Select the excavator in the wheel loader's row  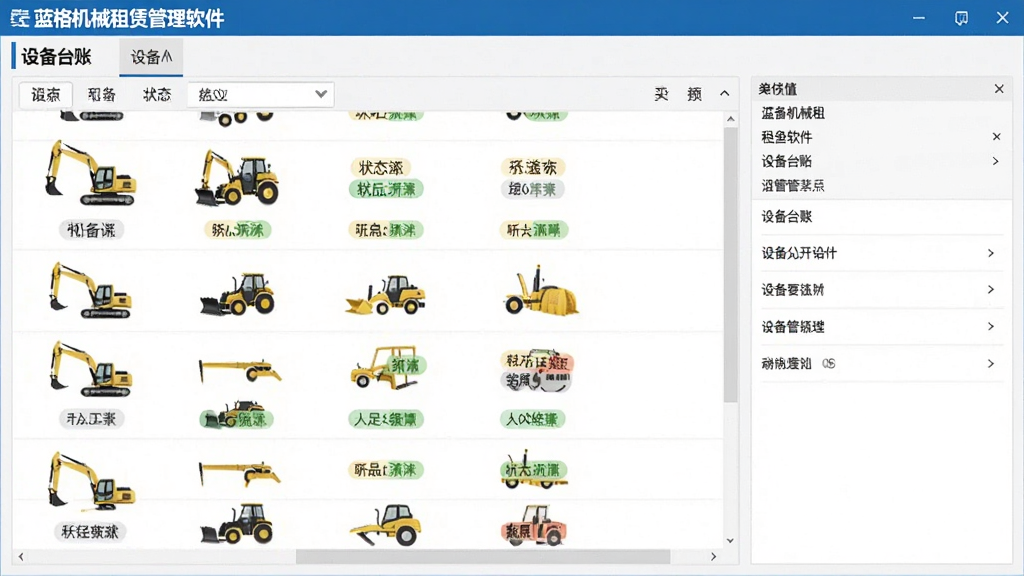point(91,290)
